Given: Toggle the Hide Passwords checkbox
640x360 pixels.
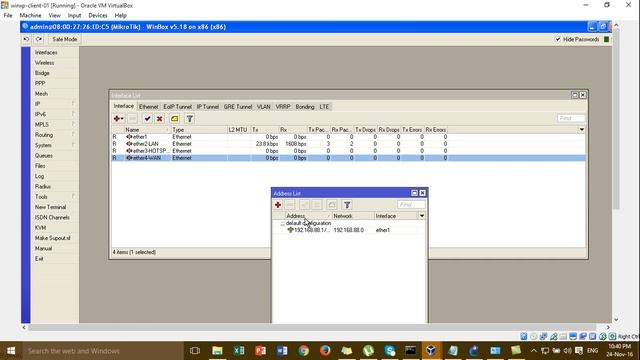Looking at the screenshot, I should point(558,39).
